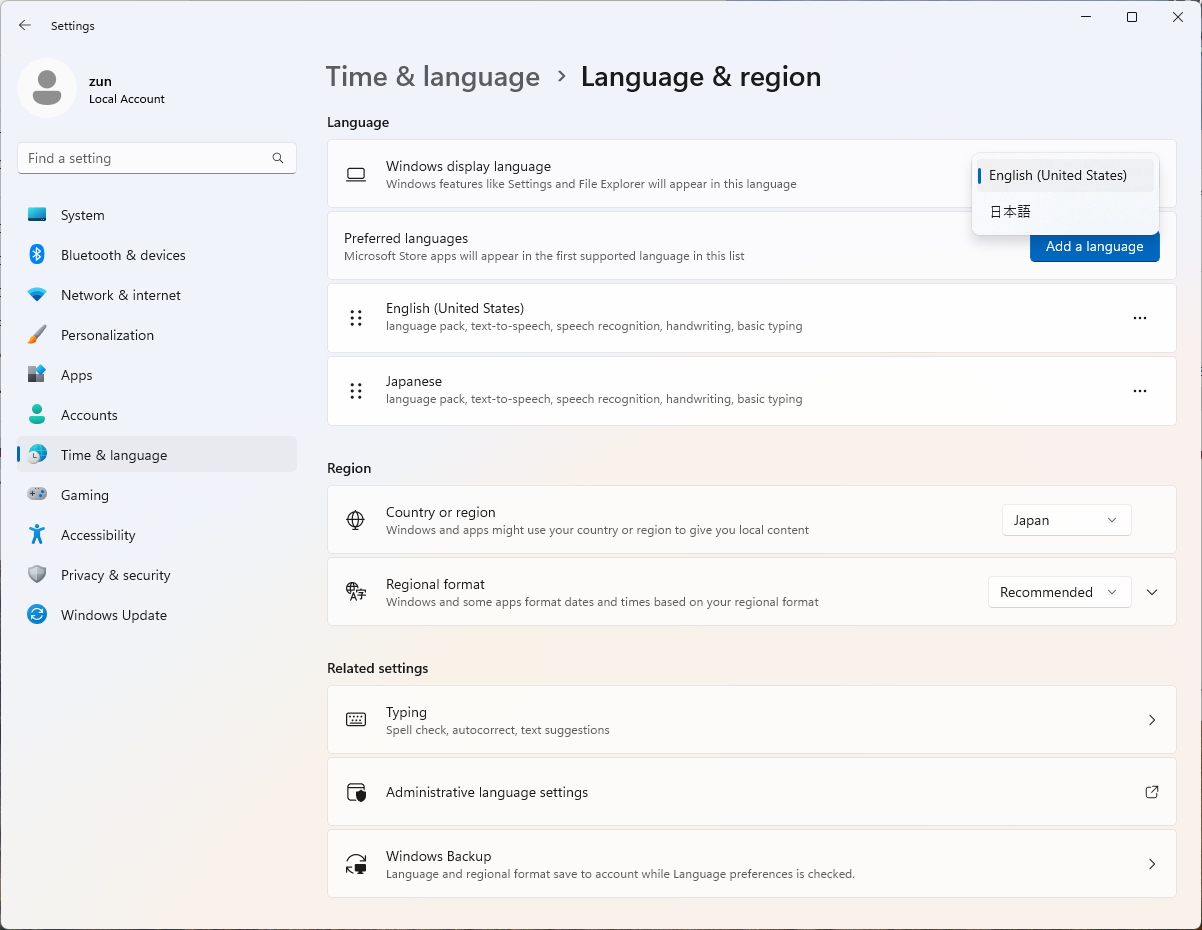The image size is (1202, 930).
Task: Open Privacy & security settings
Action: pos(157,575)
